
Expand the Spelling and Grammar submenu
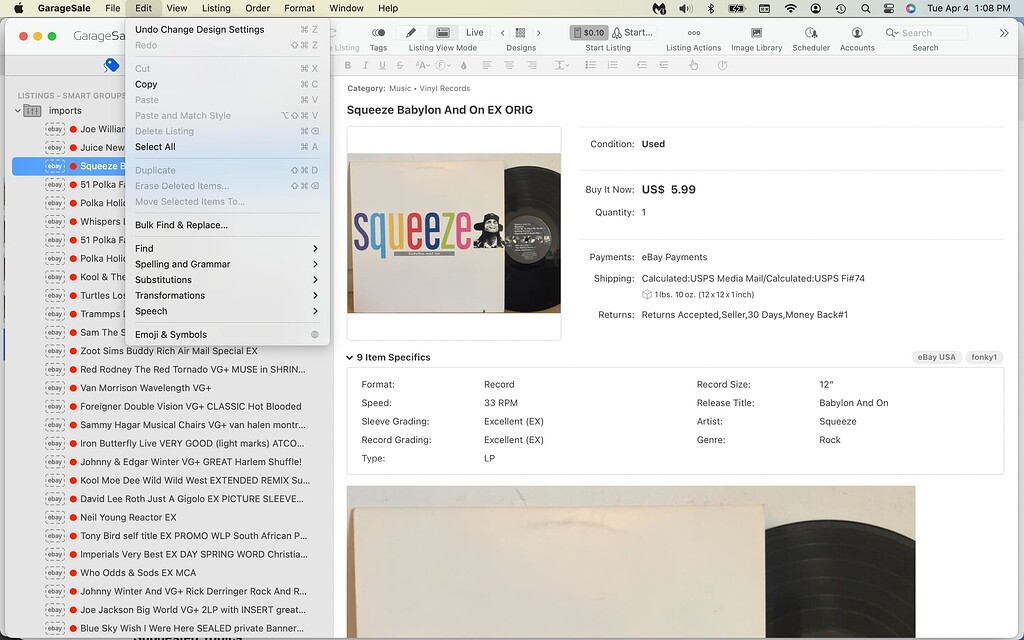click(227, 264)
